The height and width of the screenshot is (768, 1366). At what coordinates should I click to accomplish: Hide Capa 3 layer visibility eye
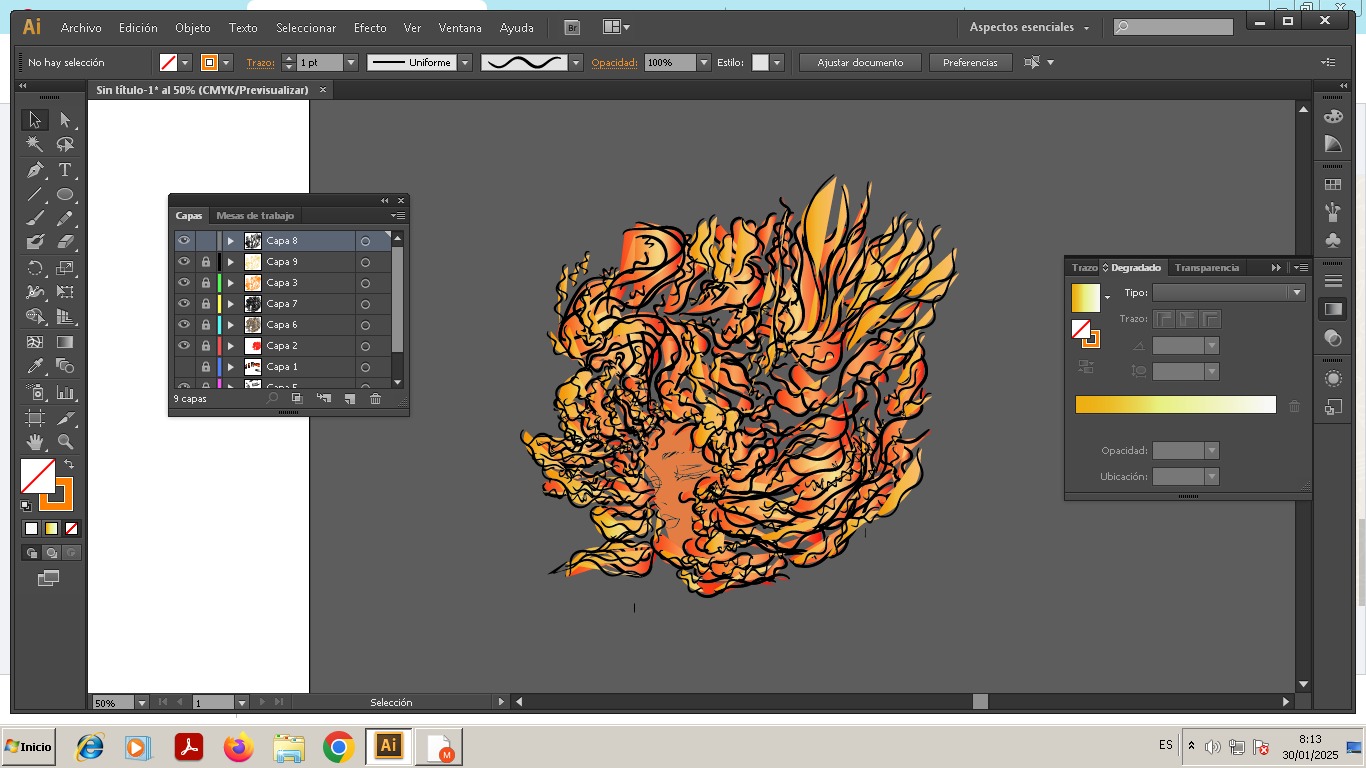point(184,283)
